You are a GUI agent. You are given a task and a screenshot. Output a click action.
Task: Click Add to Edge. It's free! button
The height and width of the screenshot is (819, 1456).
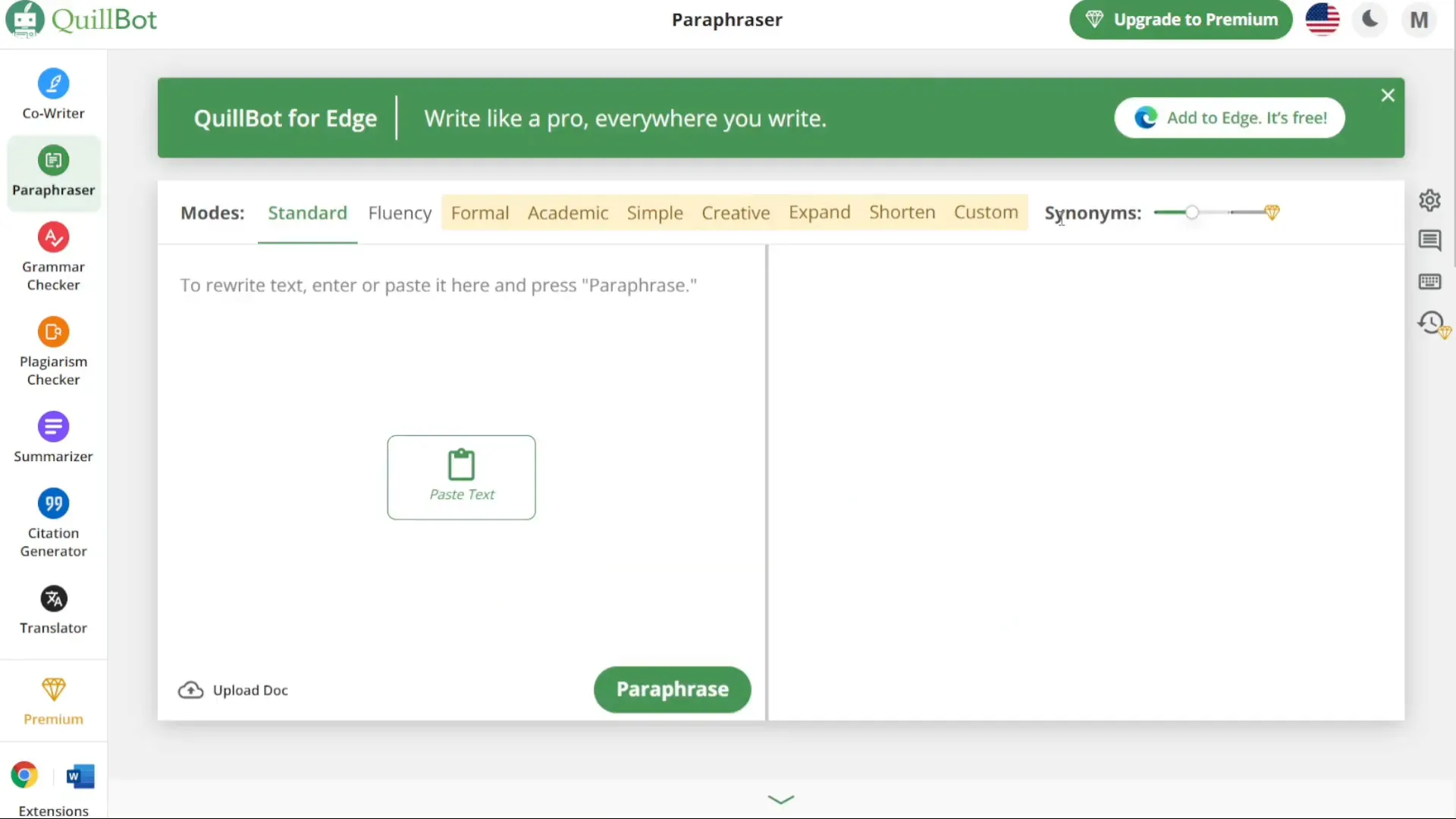click(x=1229, y=118)
